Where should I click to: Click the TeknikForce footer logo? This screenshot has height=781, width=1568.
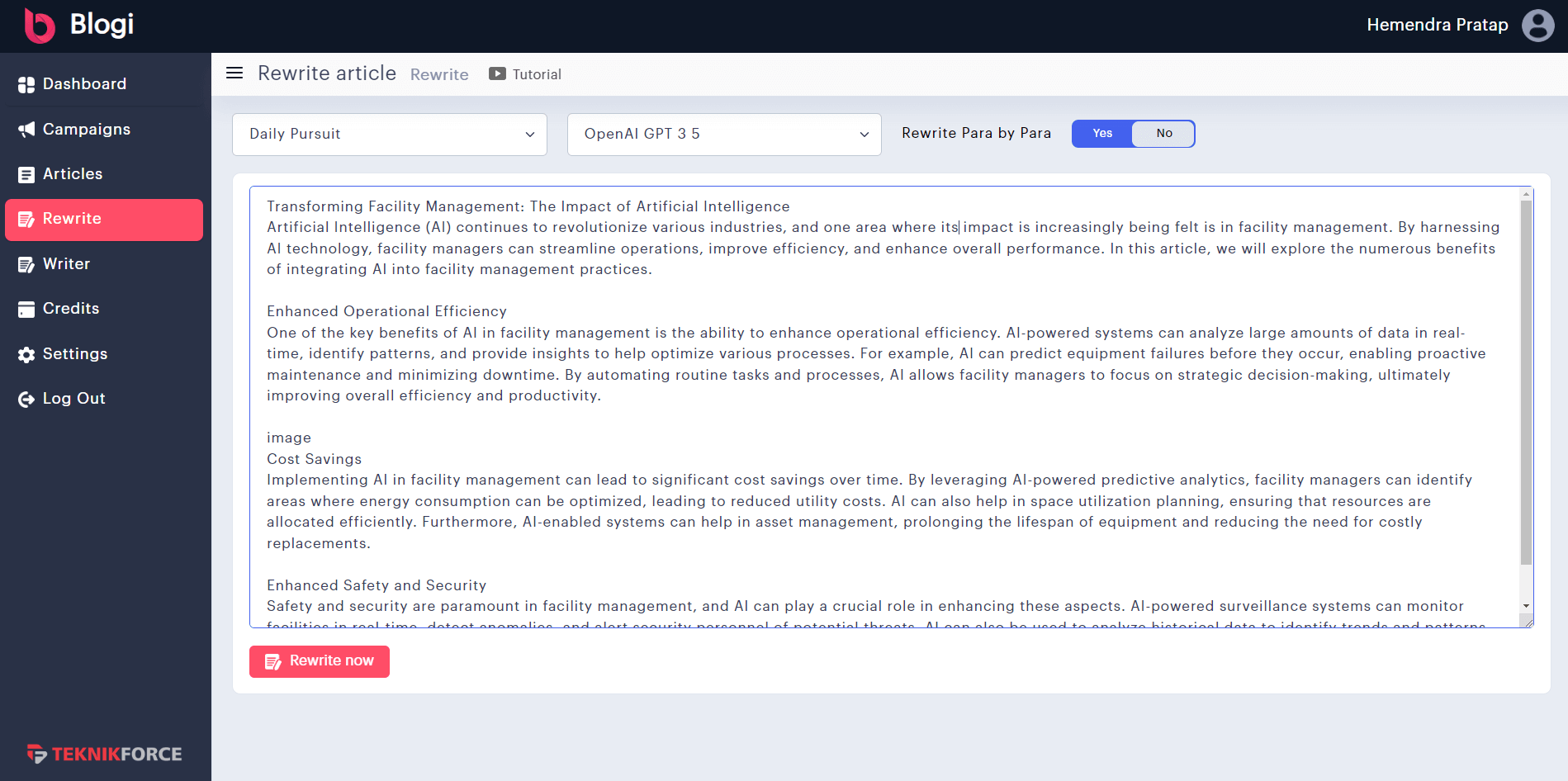click(x=105, y=754)
